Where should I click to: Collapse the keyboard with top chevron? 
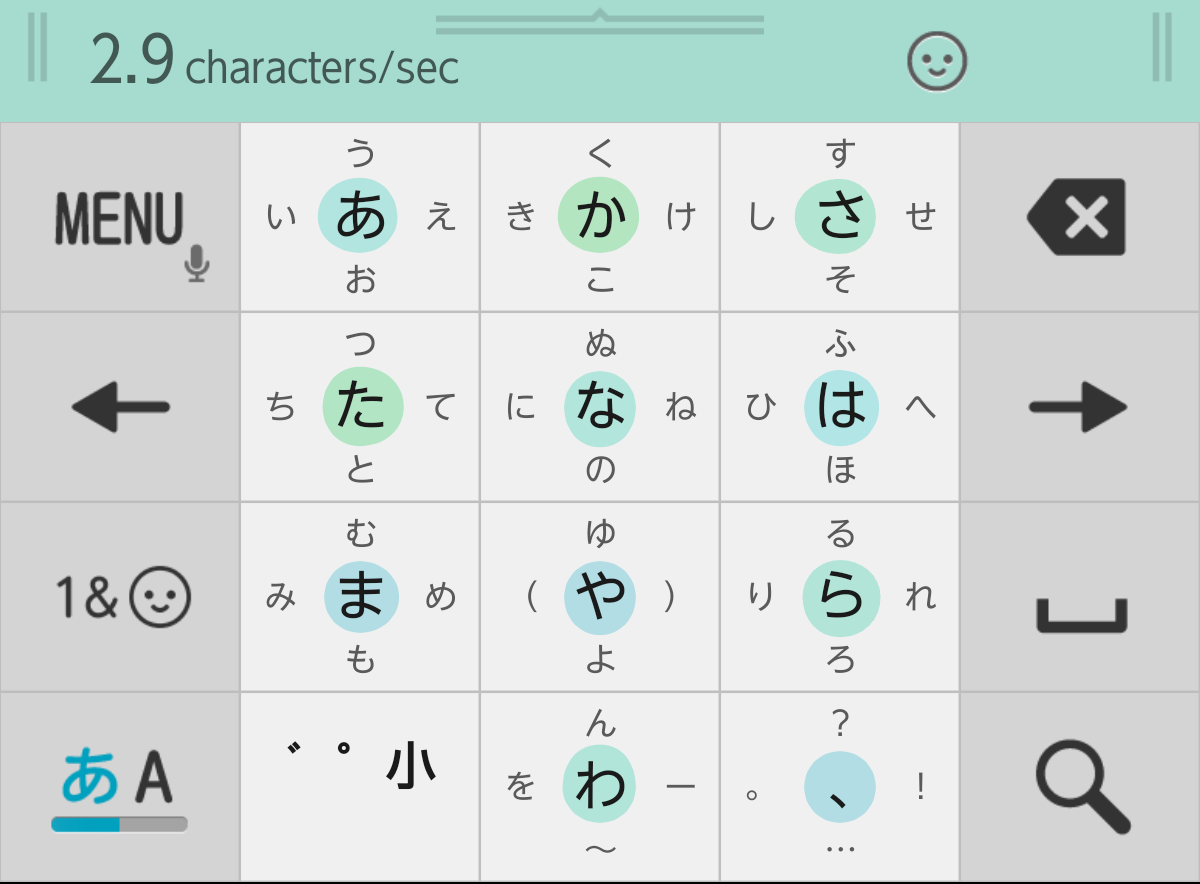click(598, 14)
